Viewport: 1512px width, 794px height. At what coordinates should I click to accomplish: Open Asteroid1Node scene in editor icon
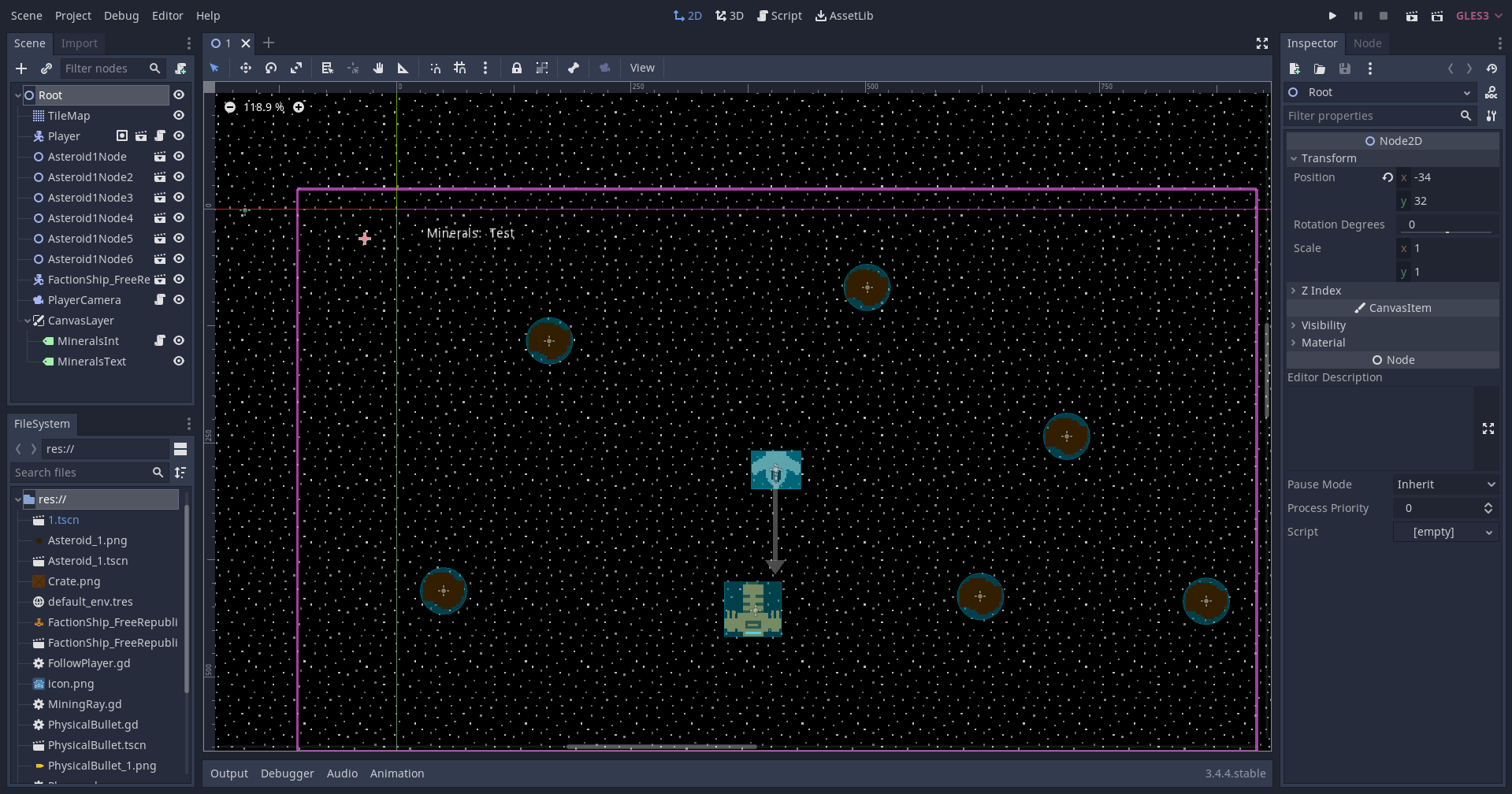point(160,156)
